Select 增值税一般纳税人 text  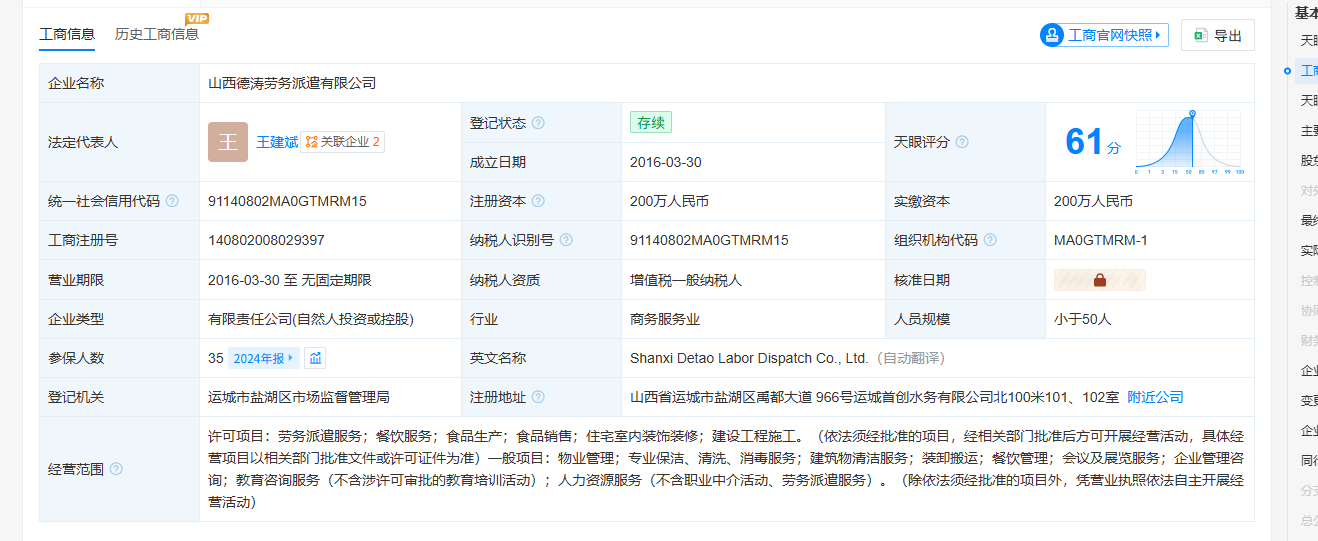pyautogui.click(x=686, y=280)
